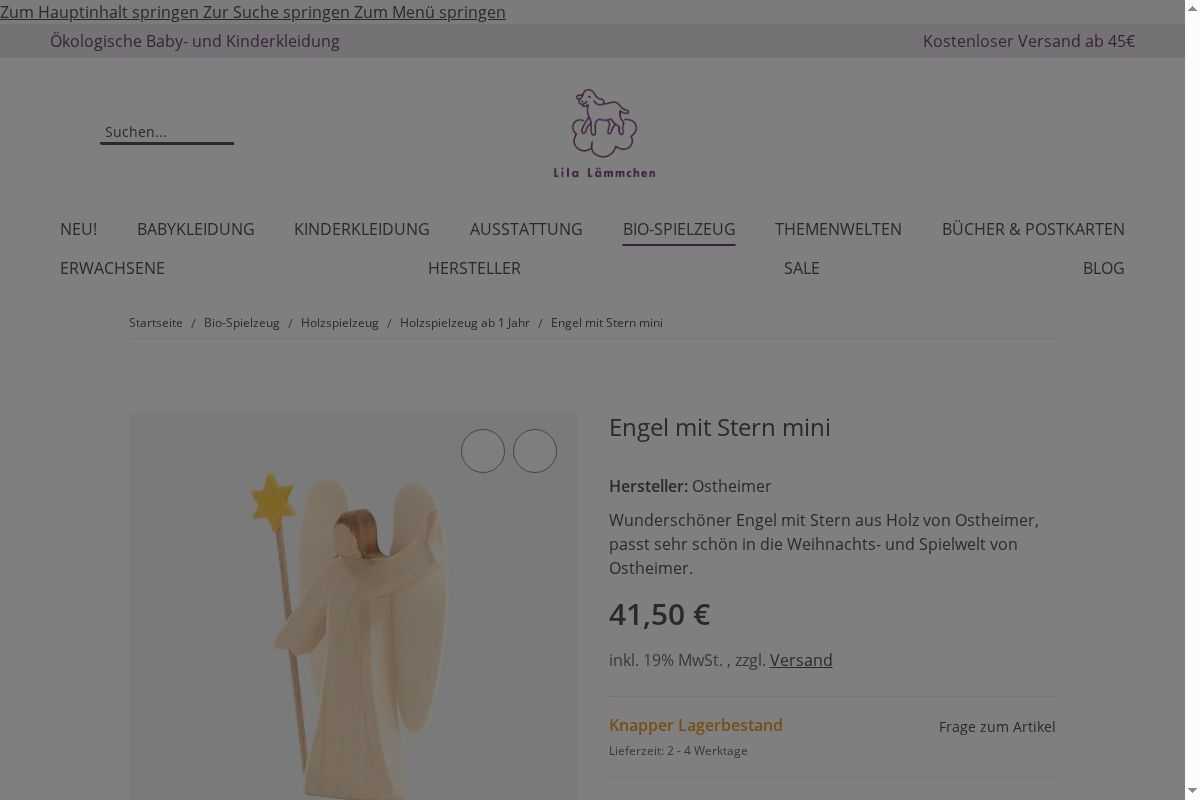
Task: Open the Kinderkleidung menu
Action: click(x=361, y=229)
